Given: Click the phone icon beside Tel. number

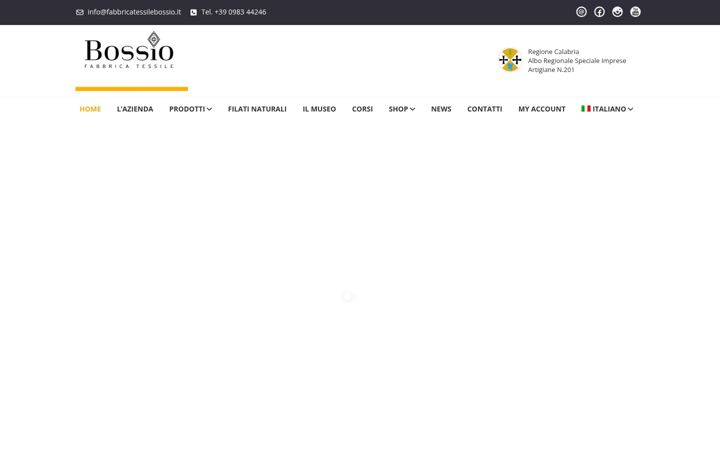Looking at the screenshot, I should [193, 12].
